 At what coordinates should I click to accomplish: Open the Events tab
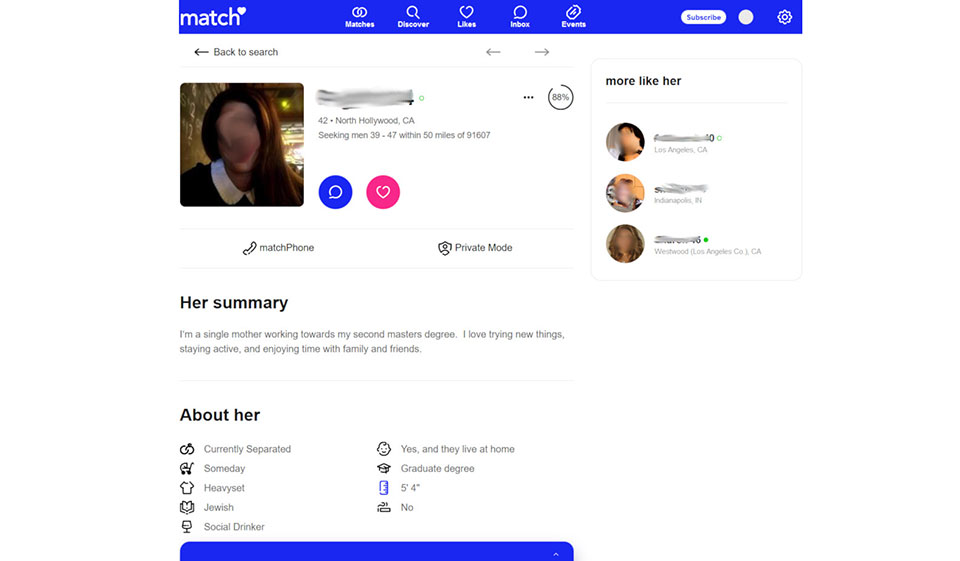click(573, 17)
